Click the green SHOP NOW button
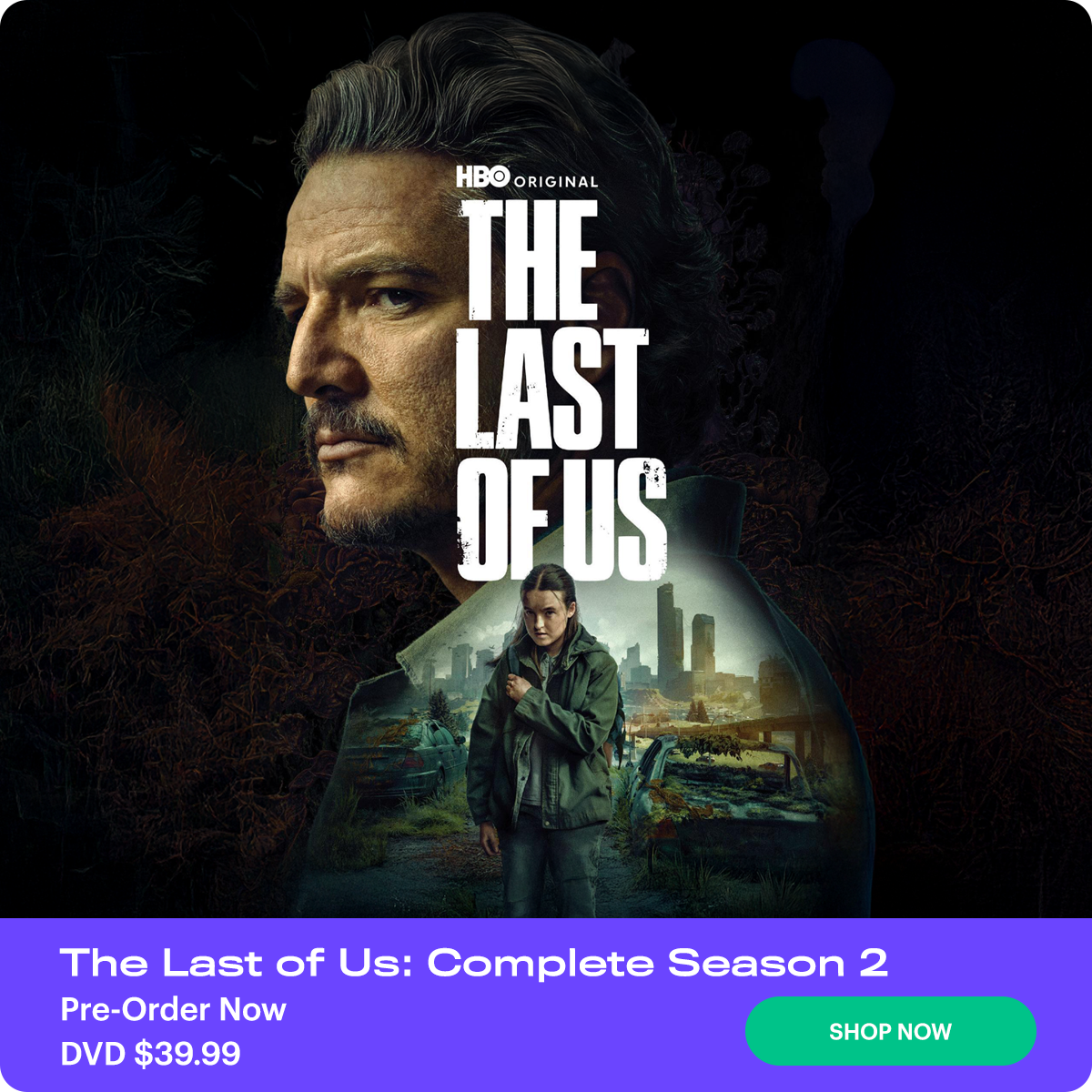The width and height of the screenshot is (1092, 1092). tap(890, 1031)
